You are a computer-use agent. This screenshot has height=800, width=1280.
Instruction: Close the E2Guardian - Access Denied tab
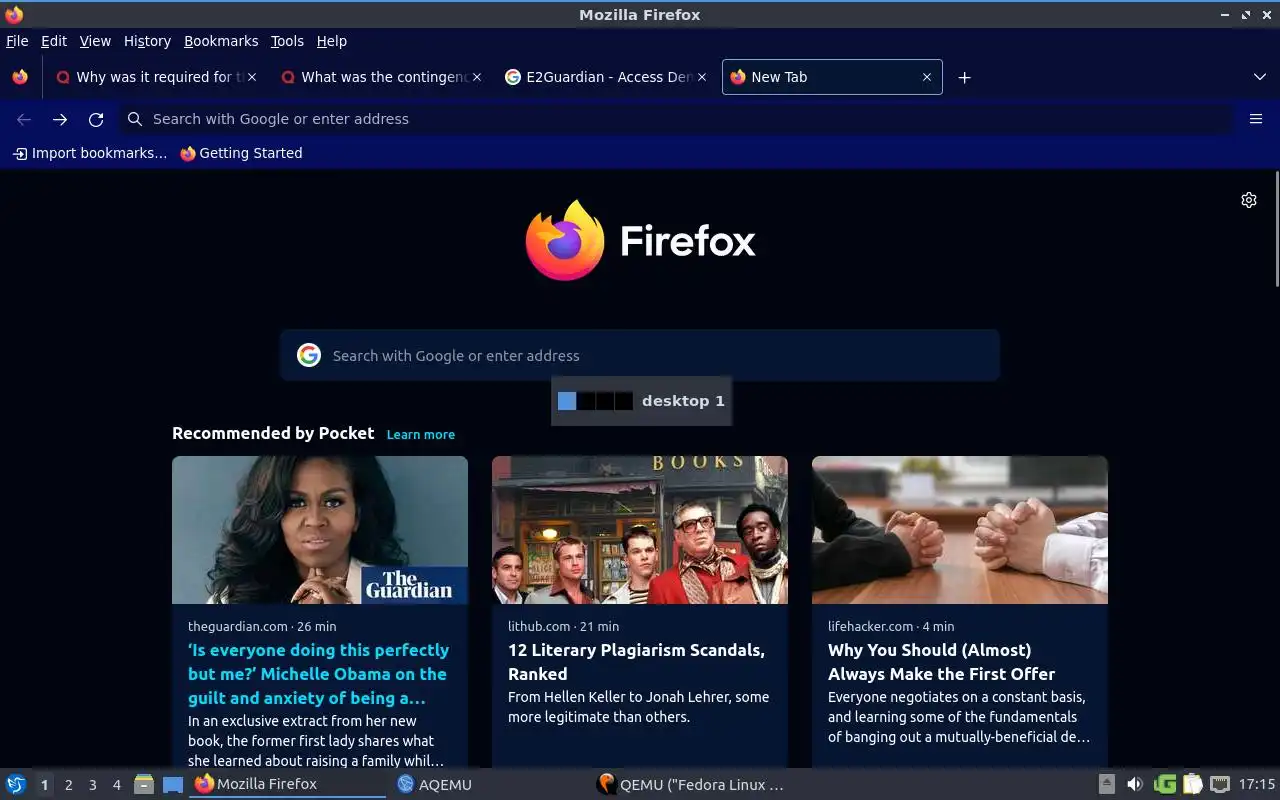pos(702,77)
